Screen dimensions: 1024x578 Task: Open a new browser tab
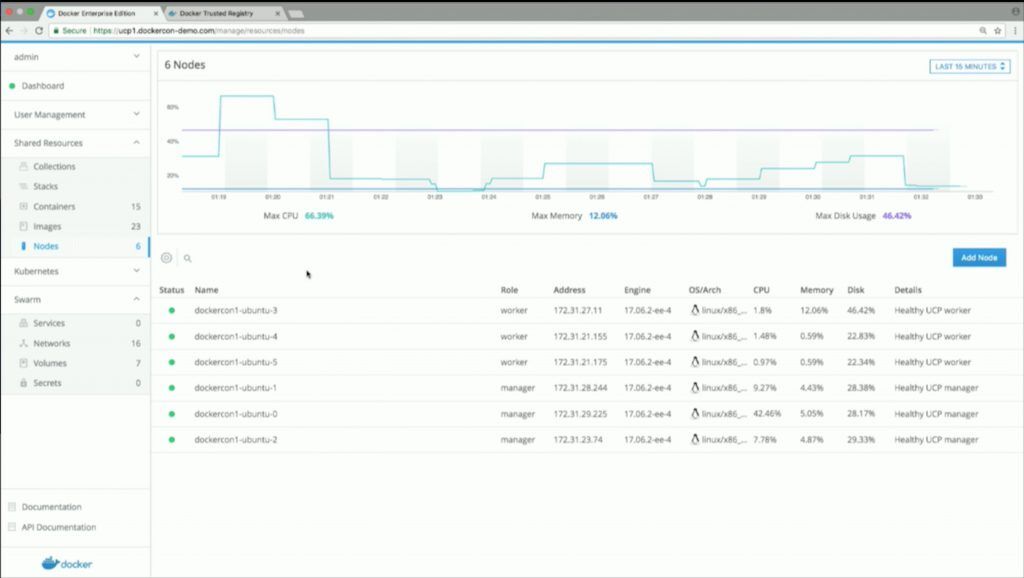(296, 14)
